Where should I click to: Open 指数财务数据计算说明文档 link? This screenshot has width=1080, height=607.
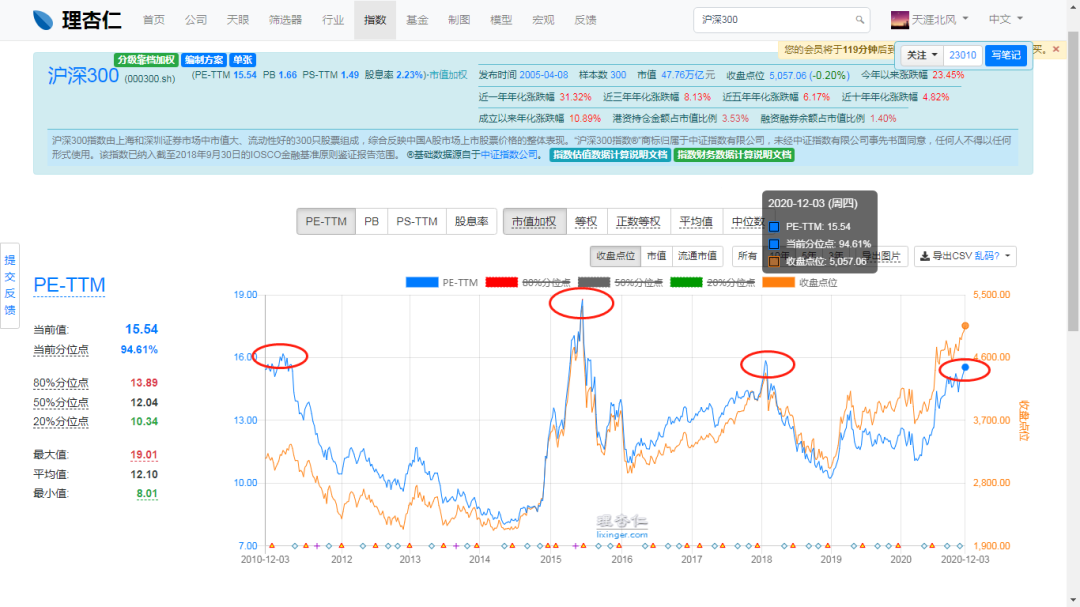[x=734, y=155]
